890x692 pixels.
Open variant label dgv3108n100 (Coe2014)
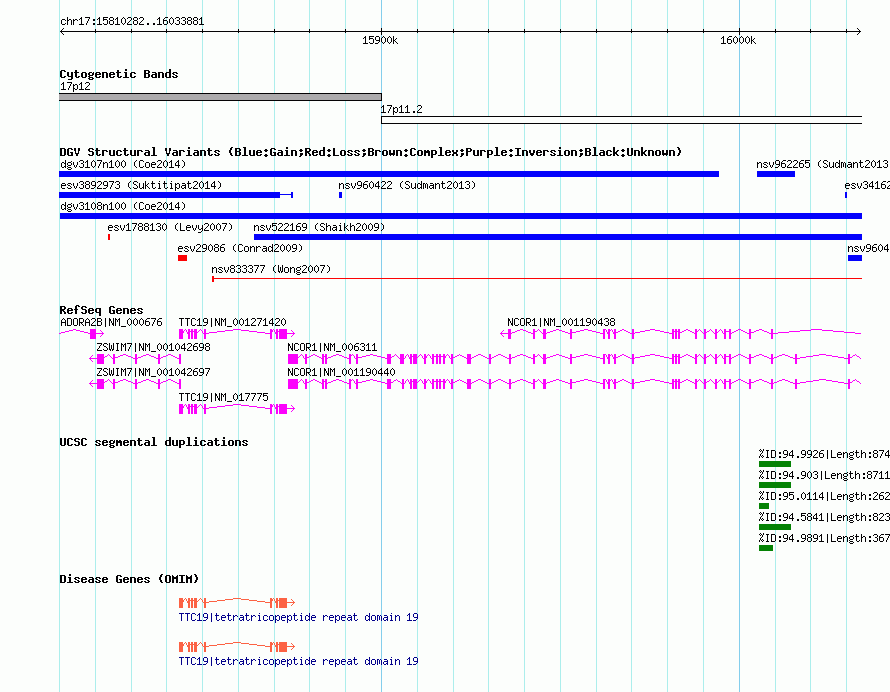click(123, 206)
